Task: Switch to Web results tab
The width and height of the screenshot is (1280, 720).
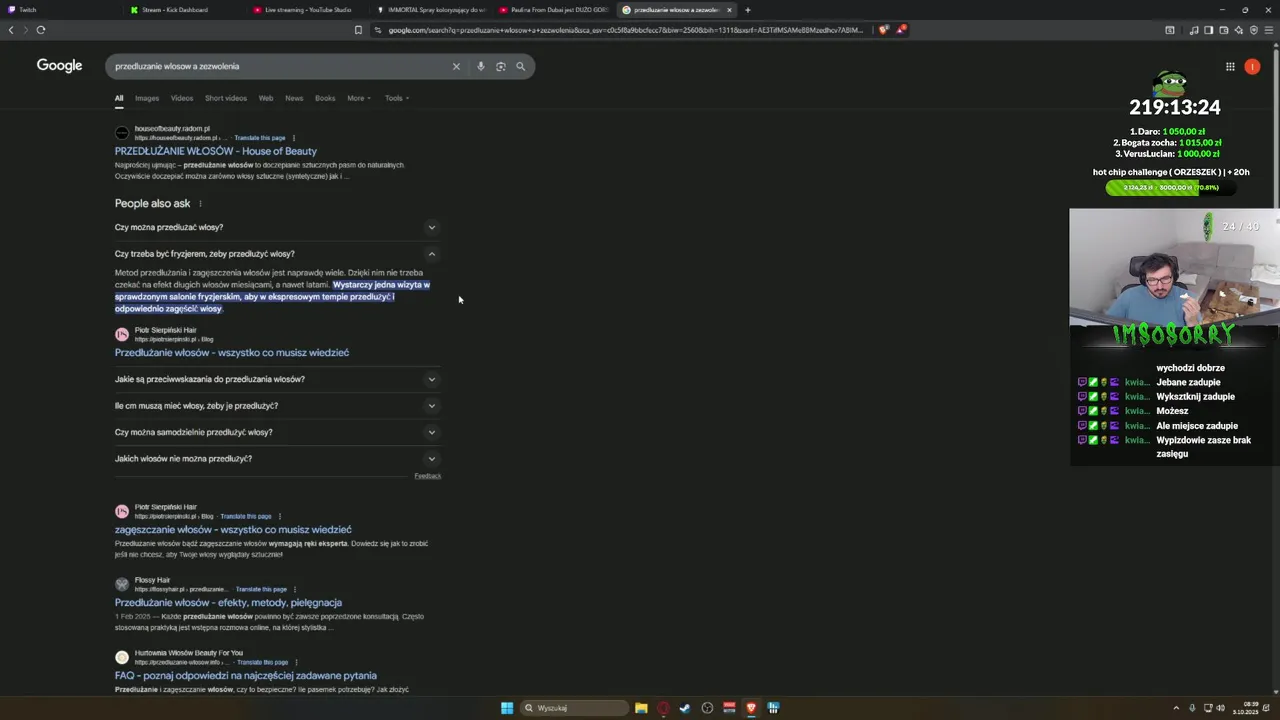Action: (x=266, y=98)
